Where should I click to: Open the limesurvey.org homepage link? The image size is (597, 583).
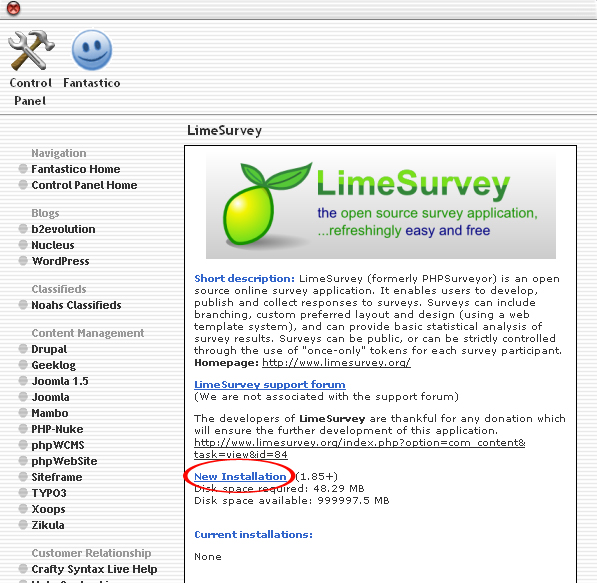click(x=336, y=362)
